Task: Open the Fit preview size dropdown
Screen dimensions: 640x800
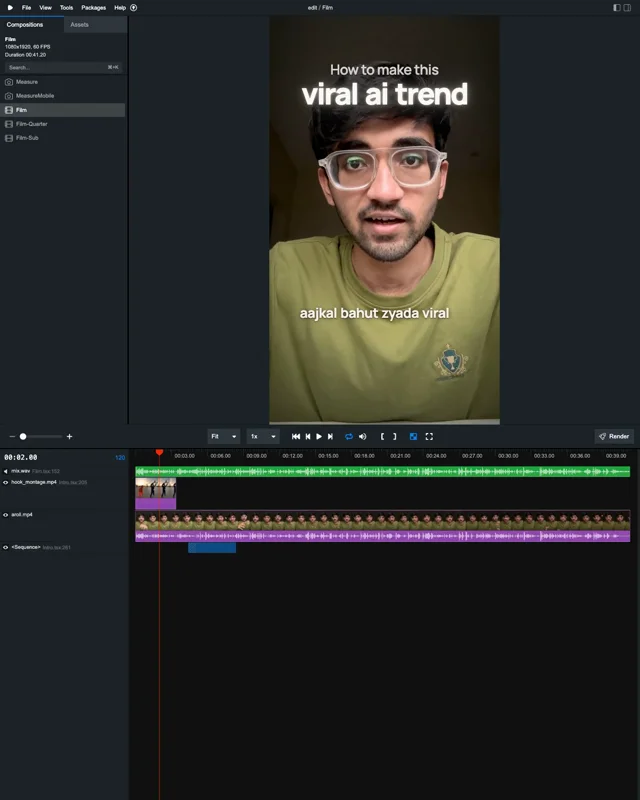Action: point(224,437)
